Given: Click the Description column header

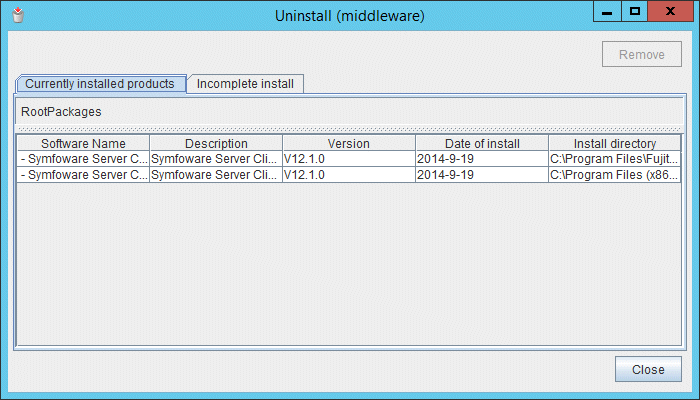Looking at the screenshot, I should pyautogui.click(x=216, y=144).
